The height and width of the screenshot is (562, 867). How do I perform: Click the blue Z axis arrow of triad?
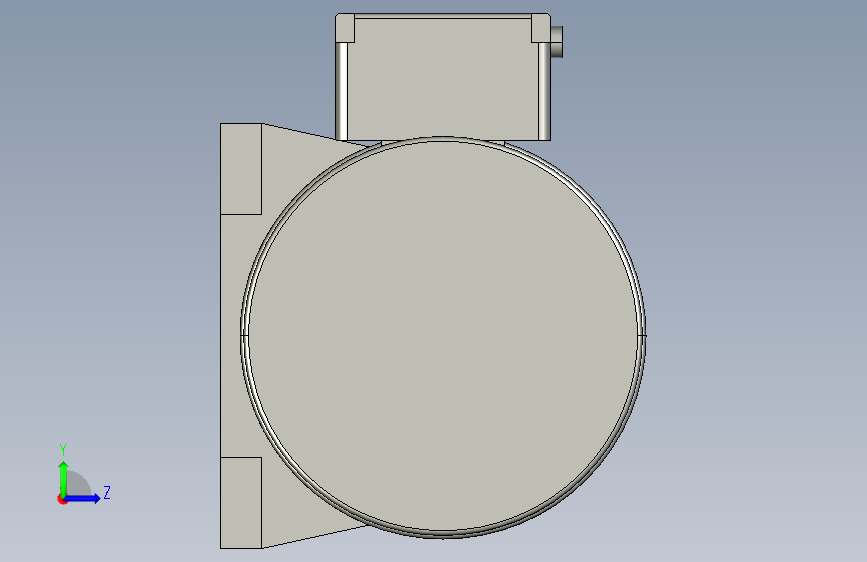point(83,498)
